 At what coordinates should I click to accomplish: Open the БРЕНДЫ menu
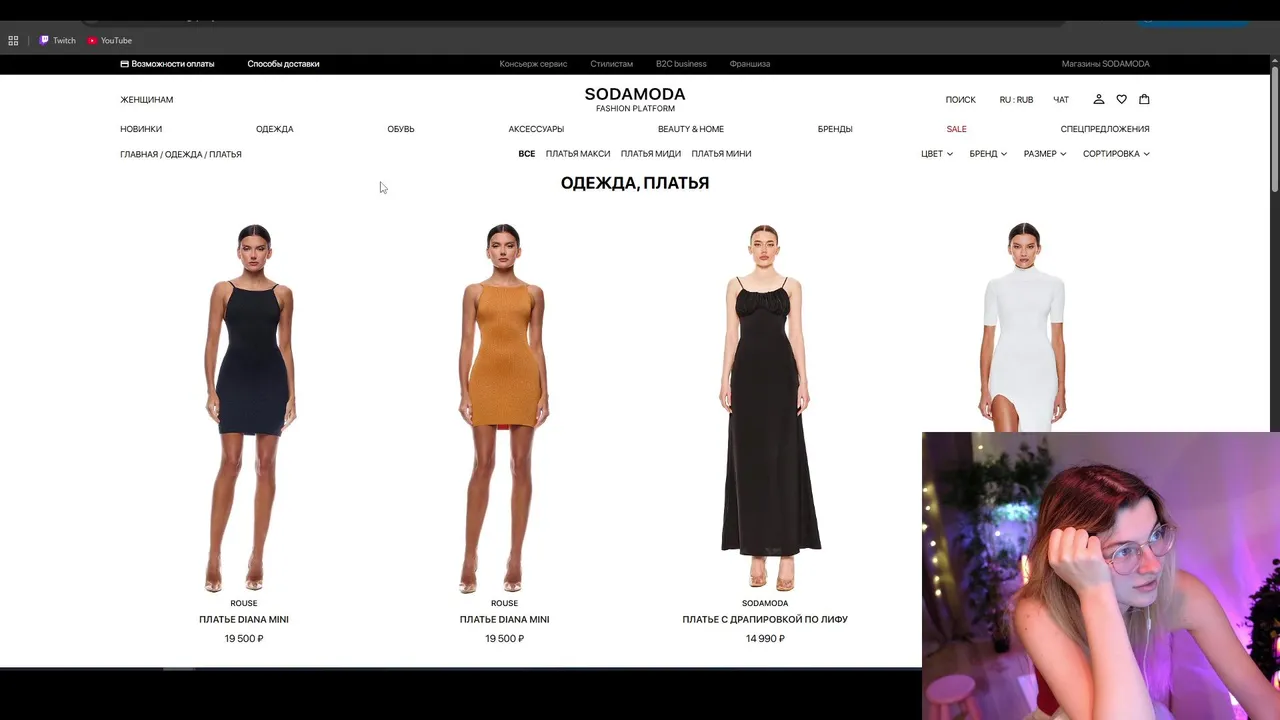[x=835, y=129]
